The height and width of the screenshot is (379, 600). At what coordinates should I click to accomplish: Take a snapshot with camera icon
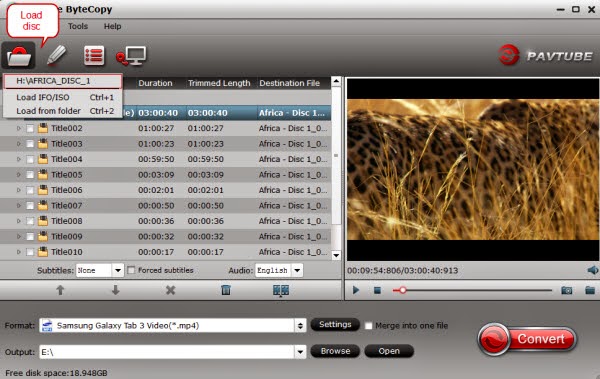[567, 290]
